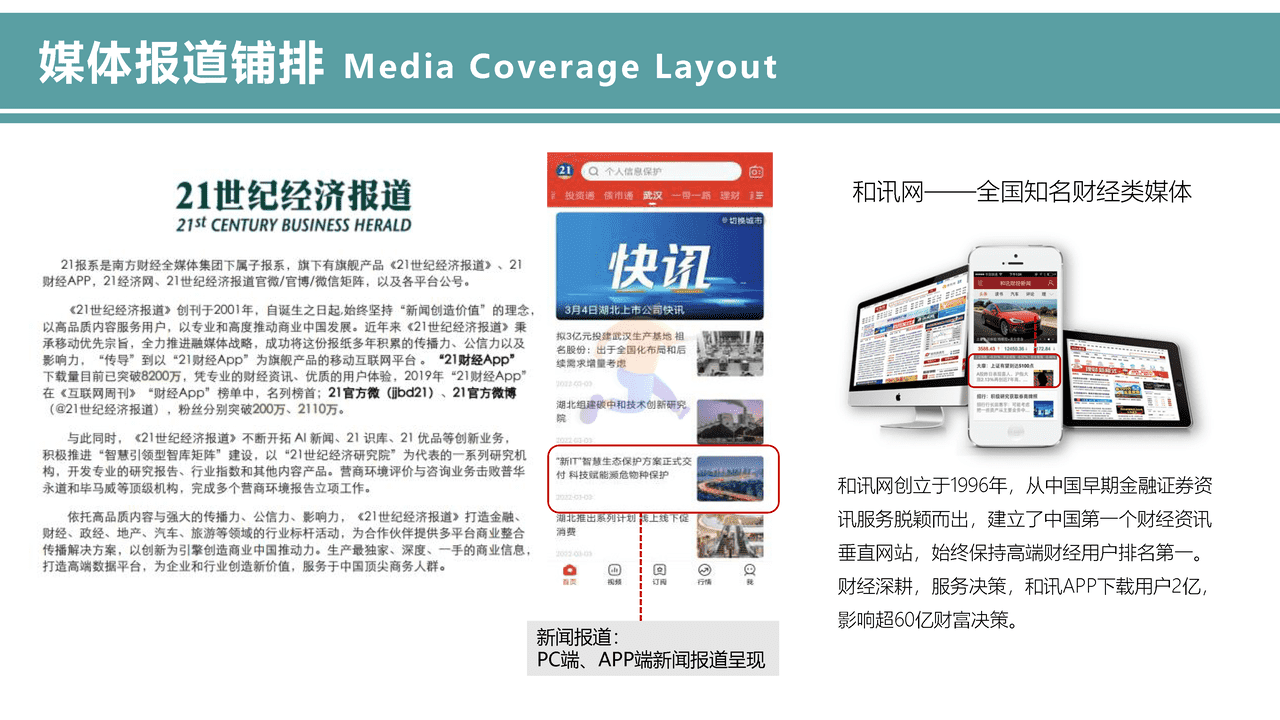Tap the 我 profile icon
The width and height of the screenshot is (1280, 720).
pos(749,573)
